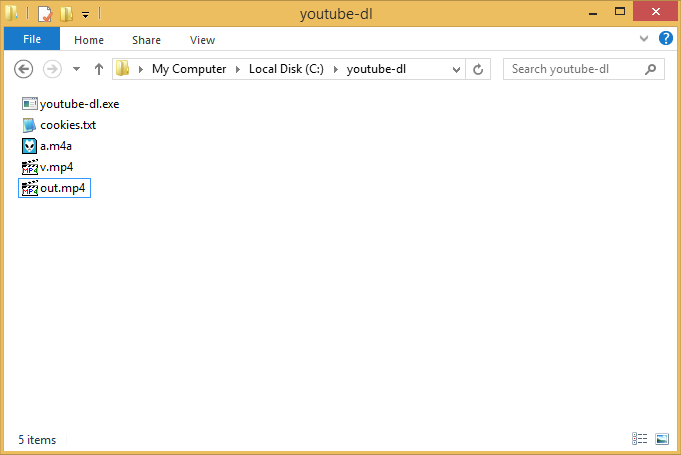
Task: Maximize the youtube-dl window
Action: (x=620, y=12)
